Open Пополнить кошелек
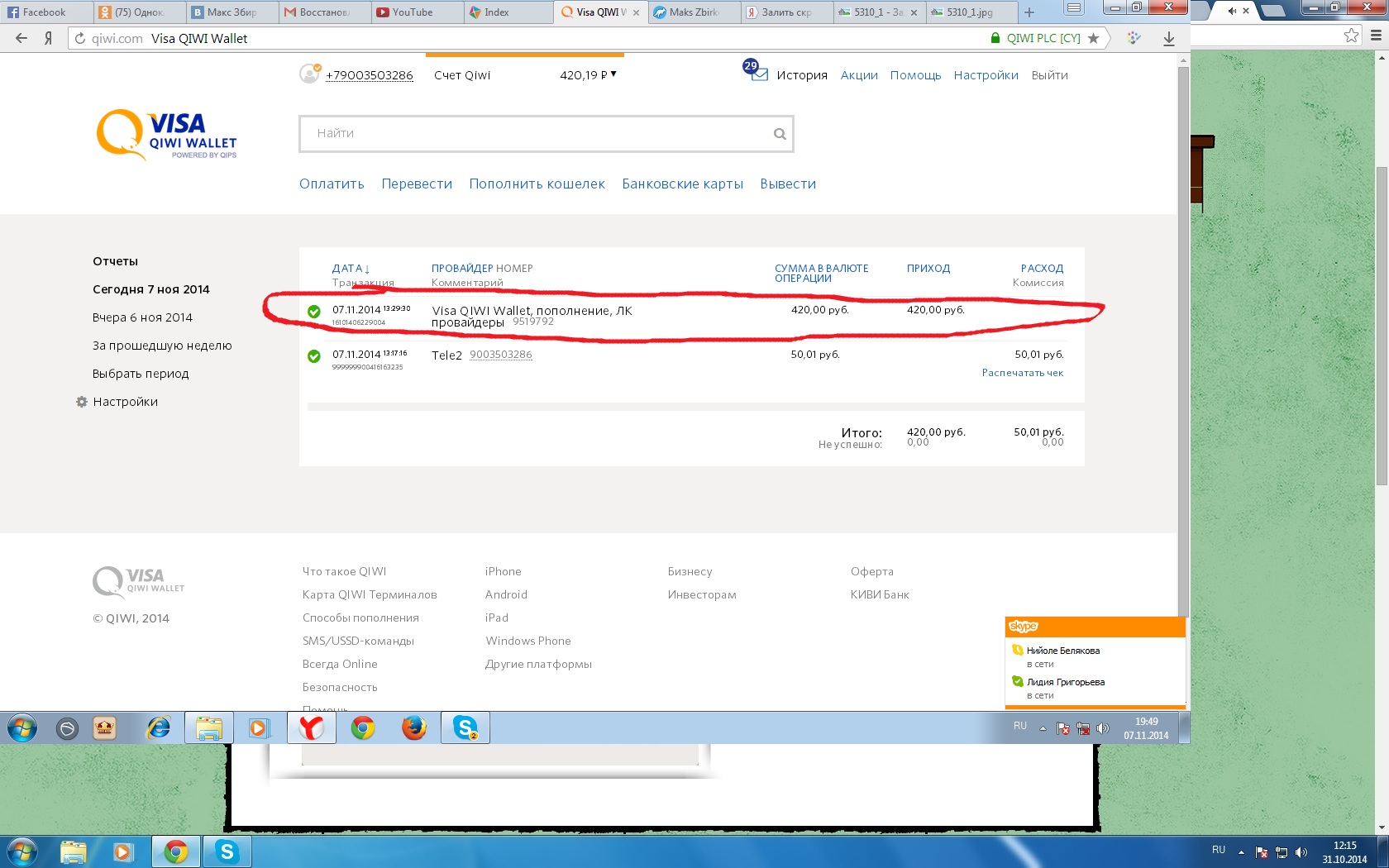 [537, 184]
